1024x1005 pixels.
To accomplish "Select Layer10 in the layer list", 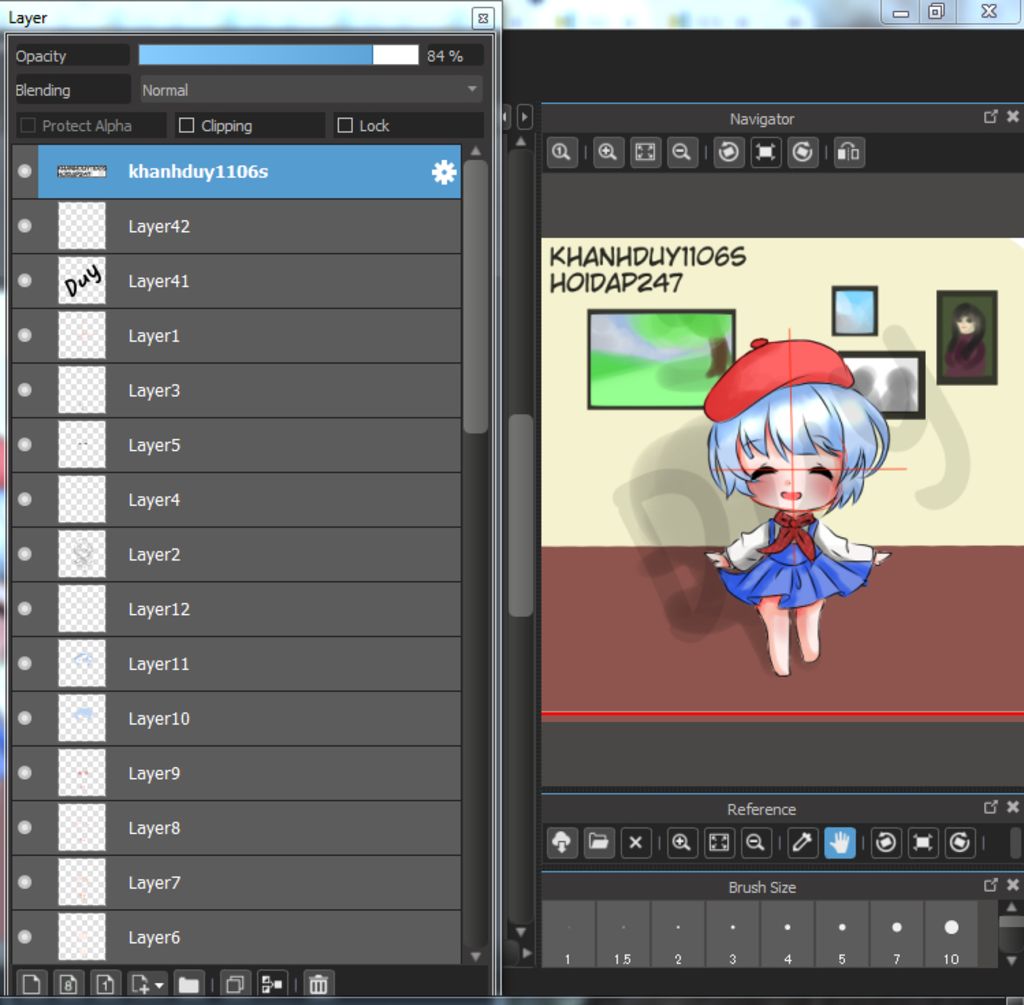I will 236,718.
